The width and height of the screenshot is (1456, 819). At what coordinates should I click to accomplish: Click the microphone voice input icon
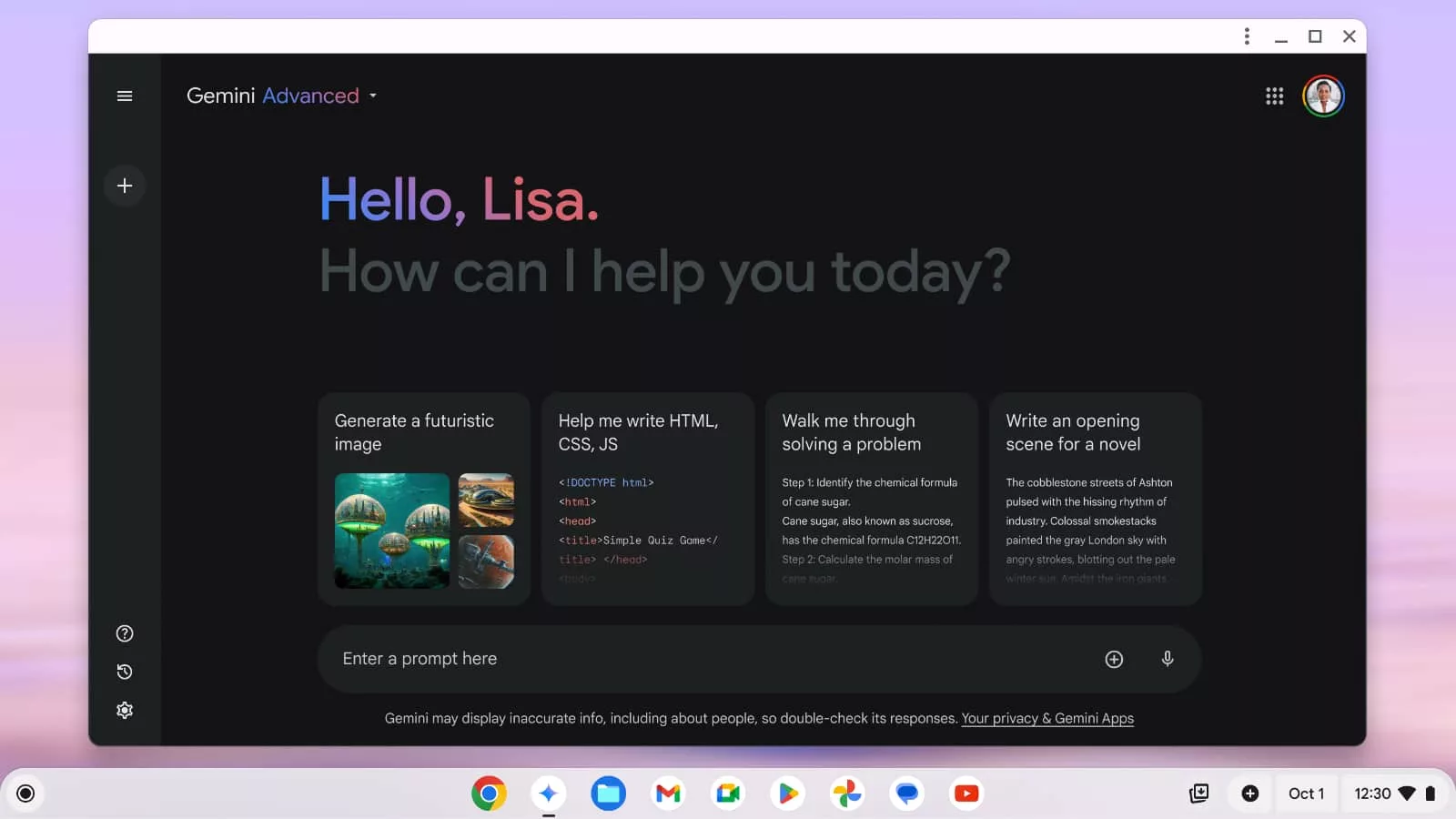1167,659
